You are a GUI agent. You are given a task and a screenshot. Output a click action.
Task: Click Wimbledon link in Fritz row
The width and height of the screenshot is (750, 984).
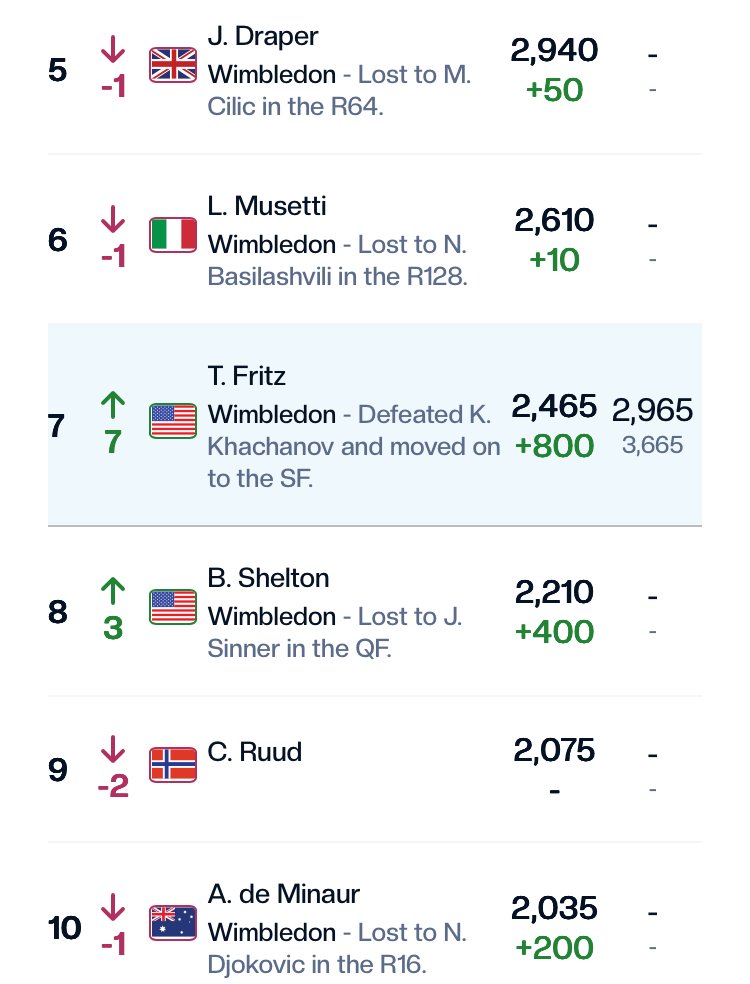tap(272, 414)
